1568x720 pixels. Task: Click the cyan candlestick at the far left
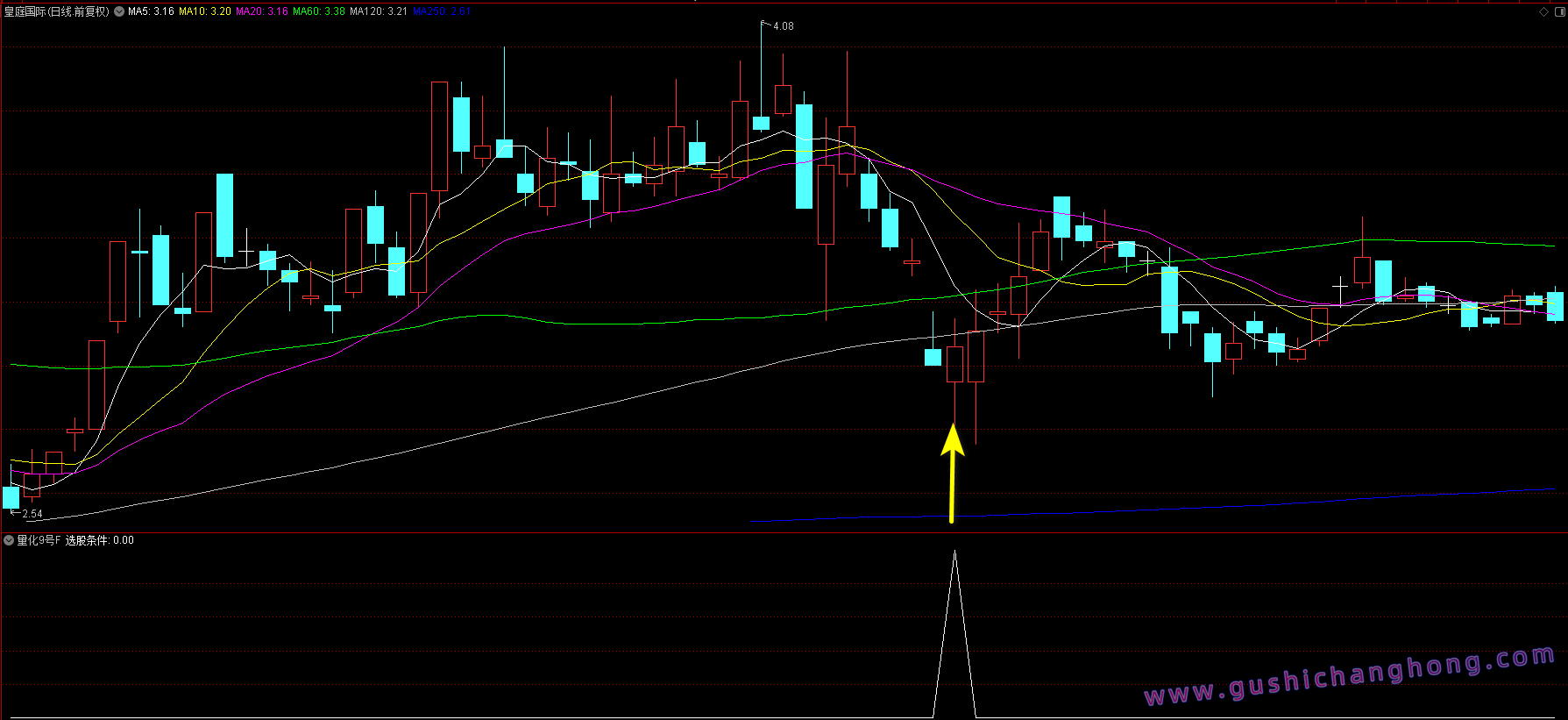11,497
